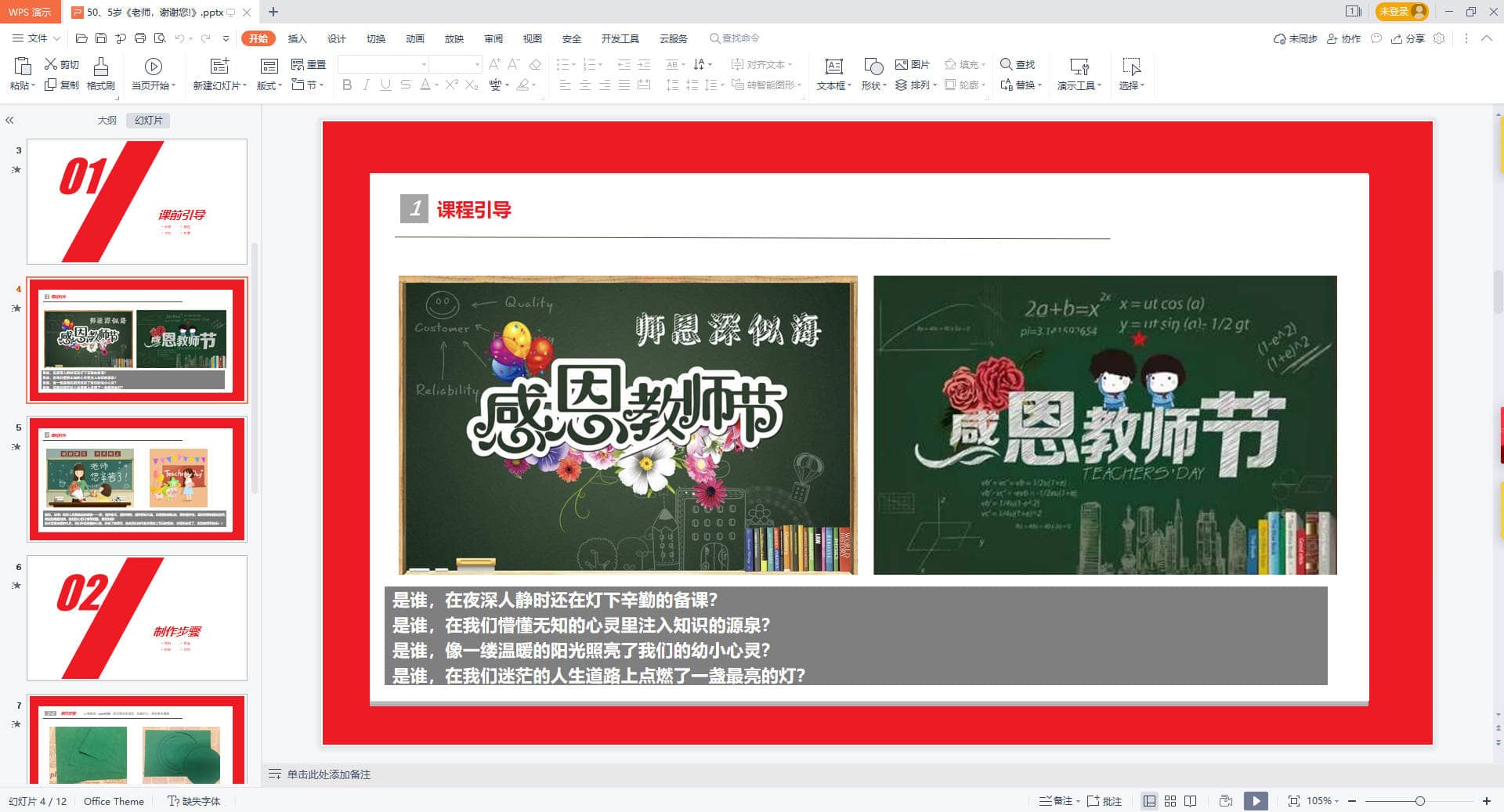
Task: Select slide 3 thumbnail with 01
Action: pyautogui.click(x=137, y=201)
